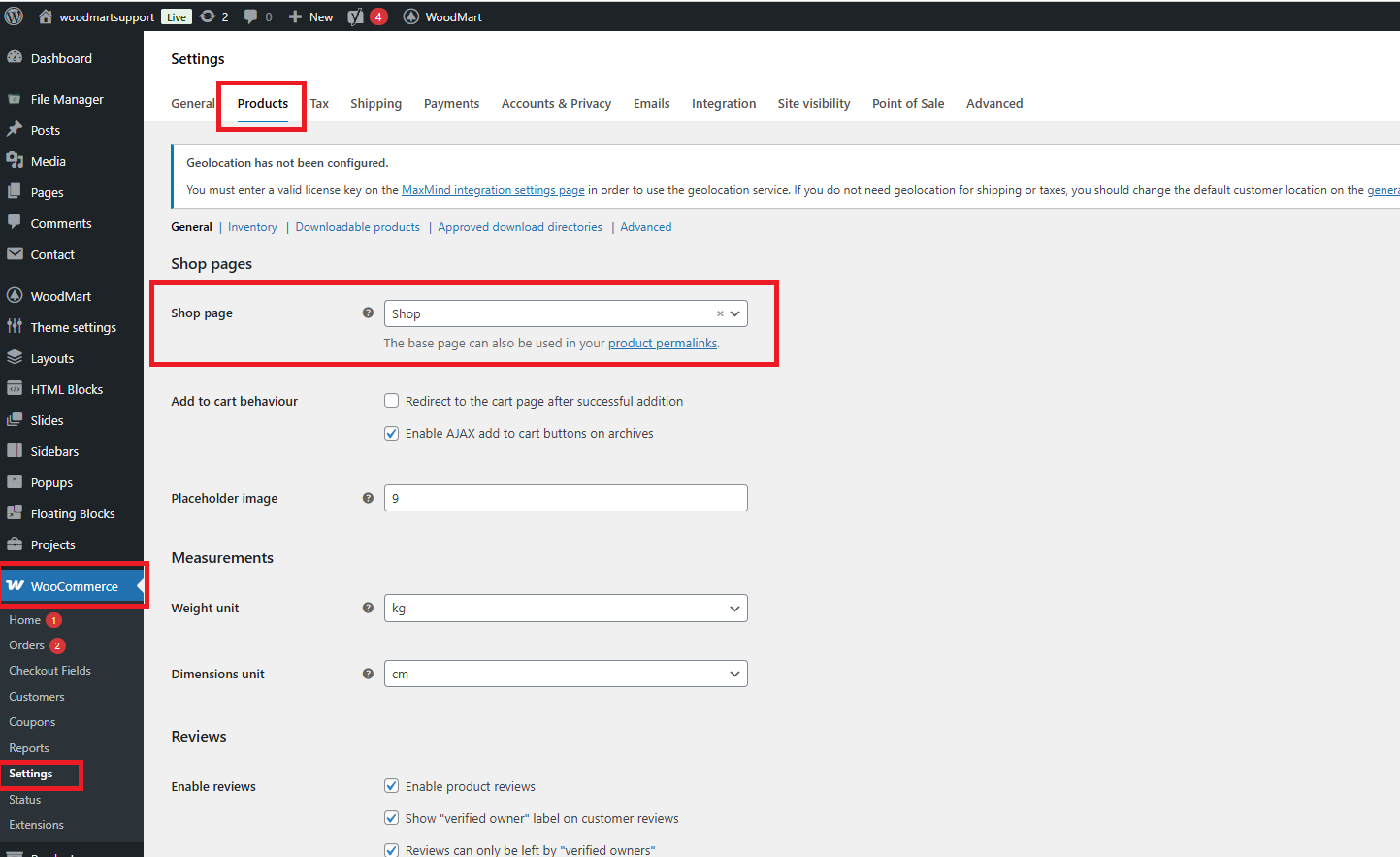This screenshot has height=857, width=1400.
Task: Click the File Manager folder icon
Action: (15, 99)
